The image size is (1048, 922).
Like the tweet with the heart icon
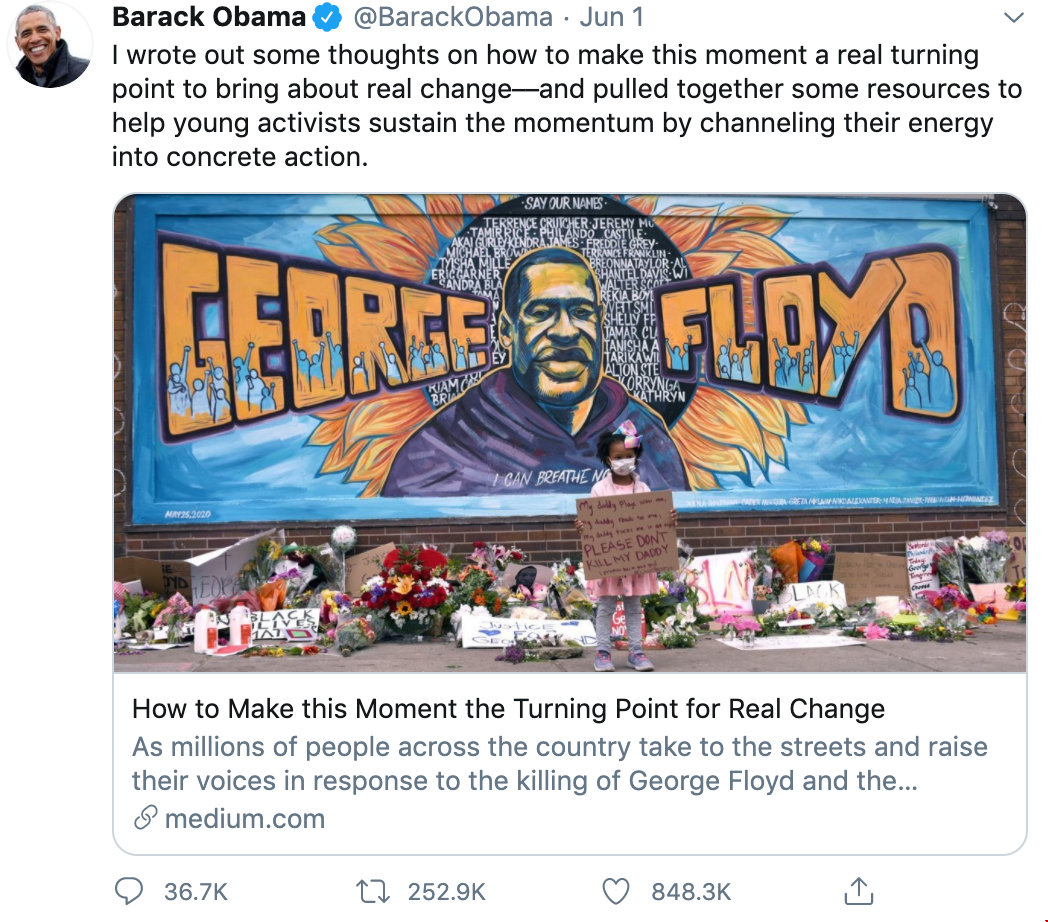click(x=616, y=892)
